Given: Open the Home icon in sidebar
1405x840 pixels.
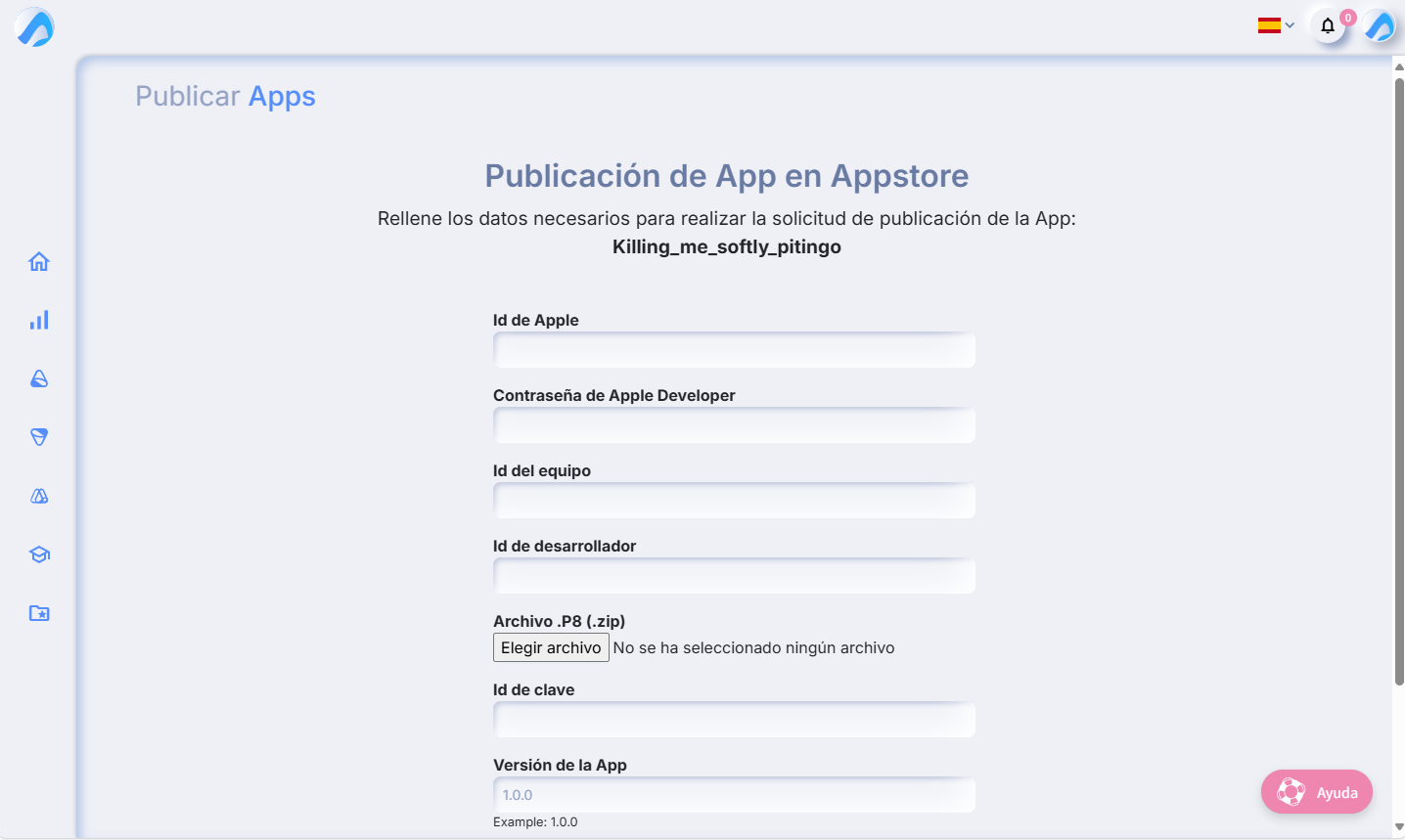Looking at the screenshot, I should [39, 261].
